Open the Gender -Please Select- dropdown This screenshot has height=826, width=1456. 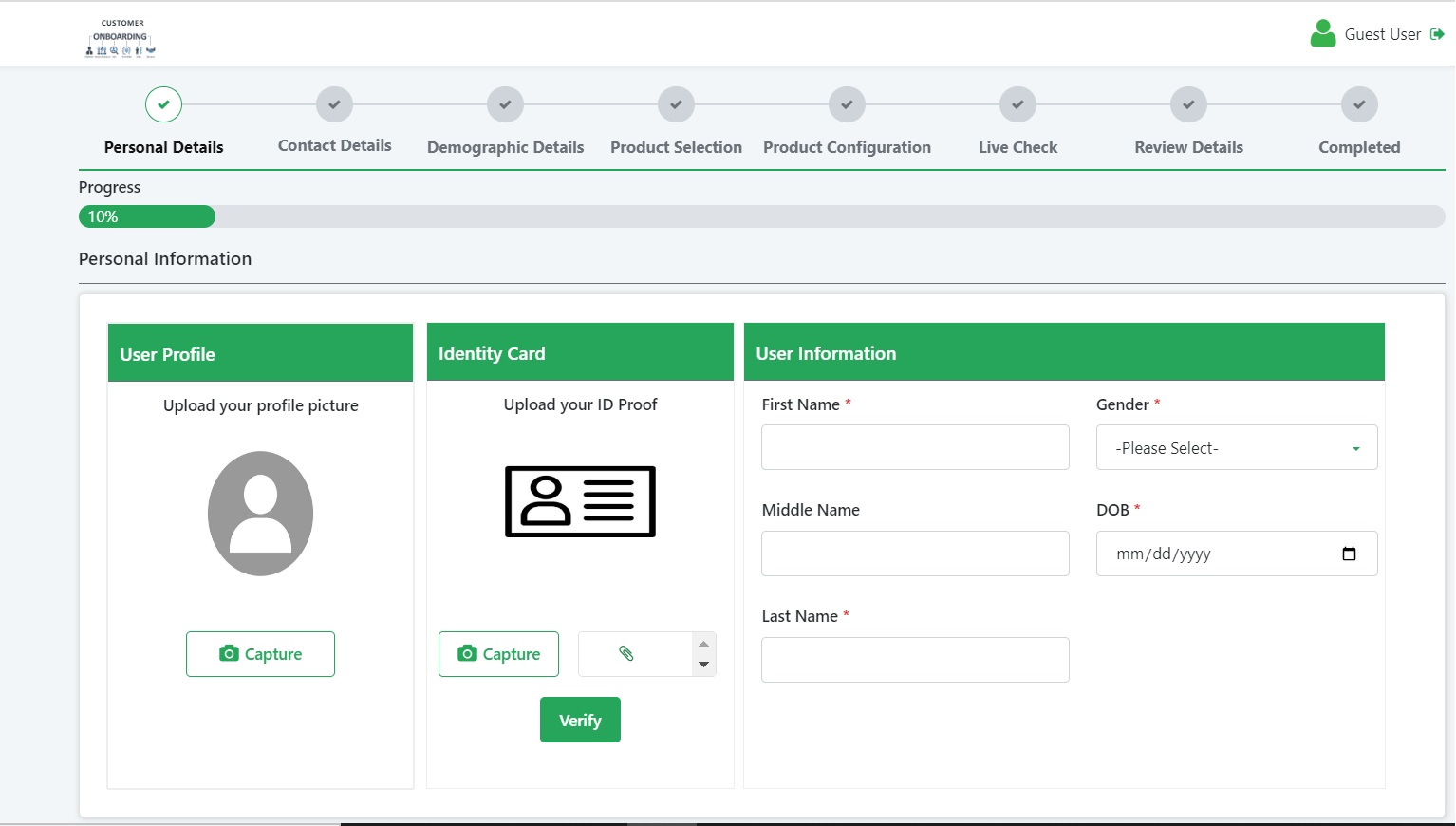pyautogui.click(x=1235, y=447)
